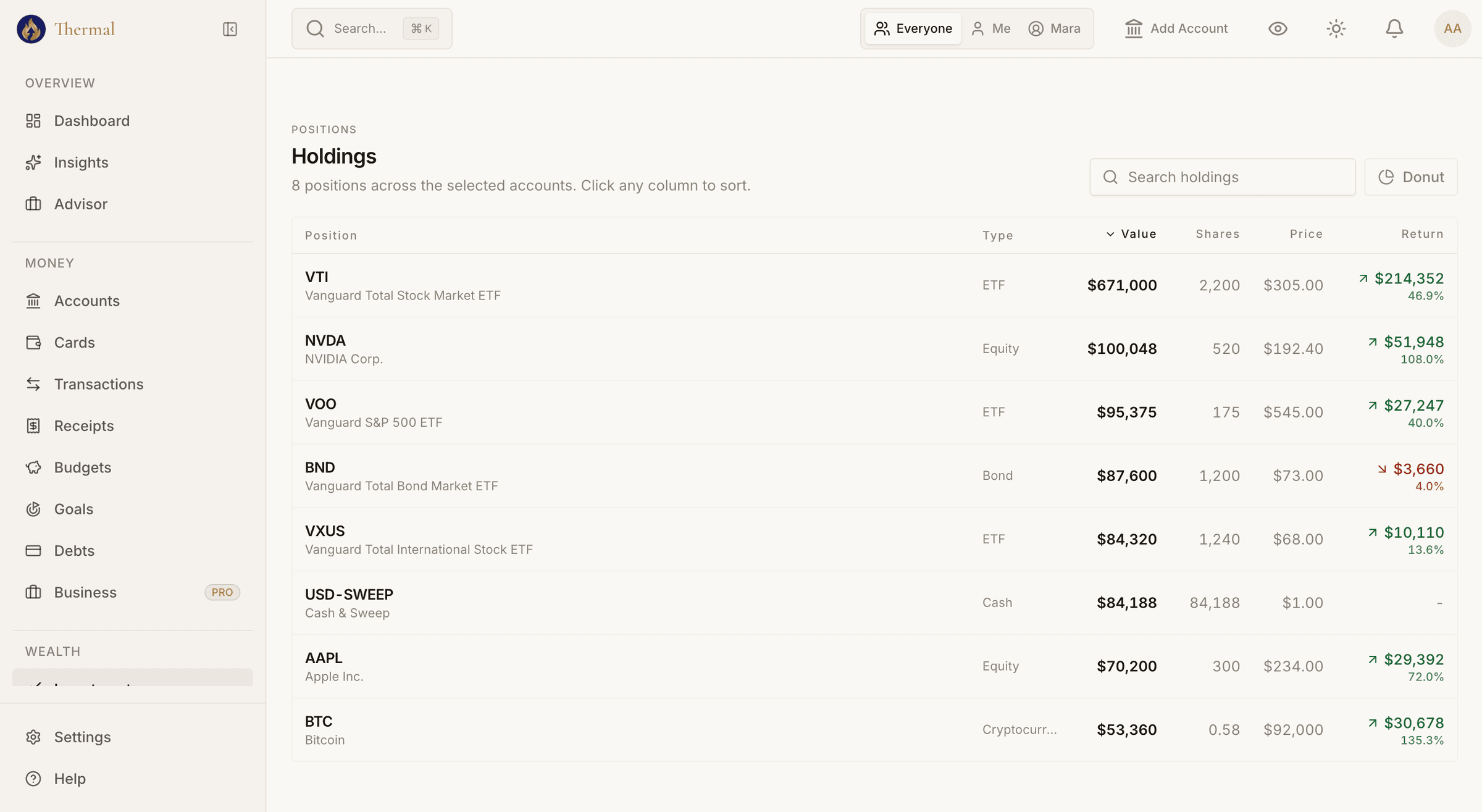Open the Transactions page
The width and height of the screenshot is (1482, 812).
(x=133, y=384)
